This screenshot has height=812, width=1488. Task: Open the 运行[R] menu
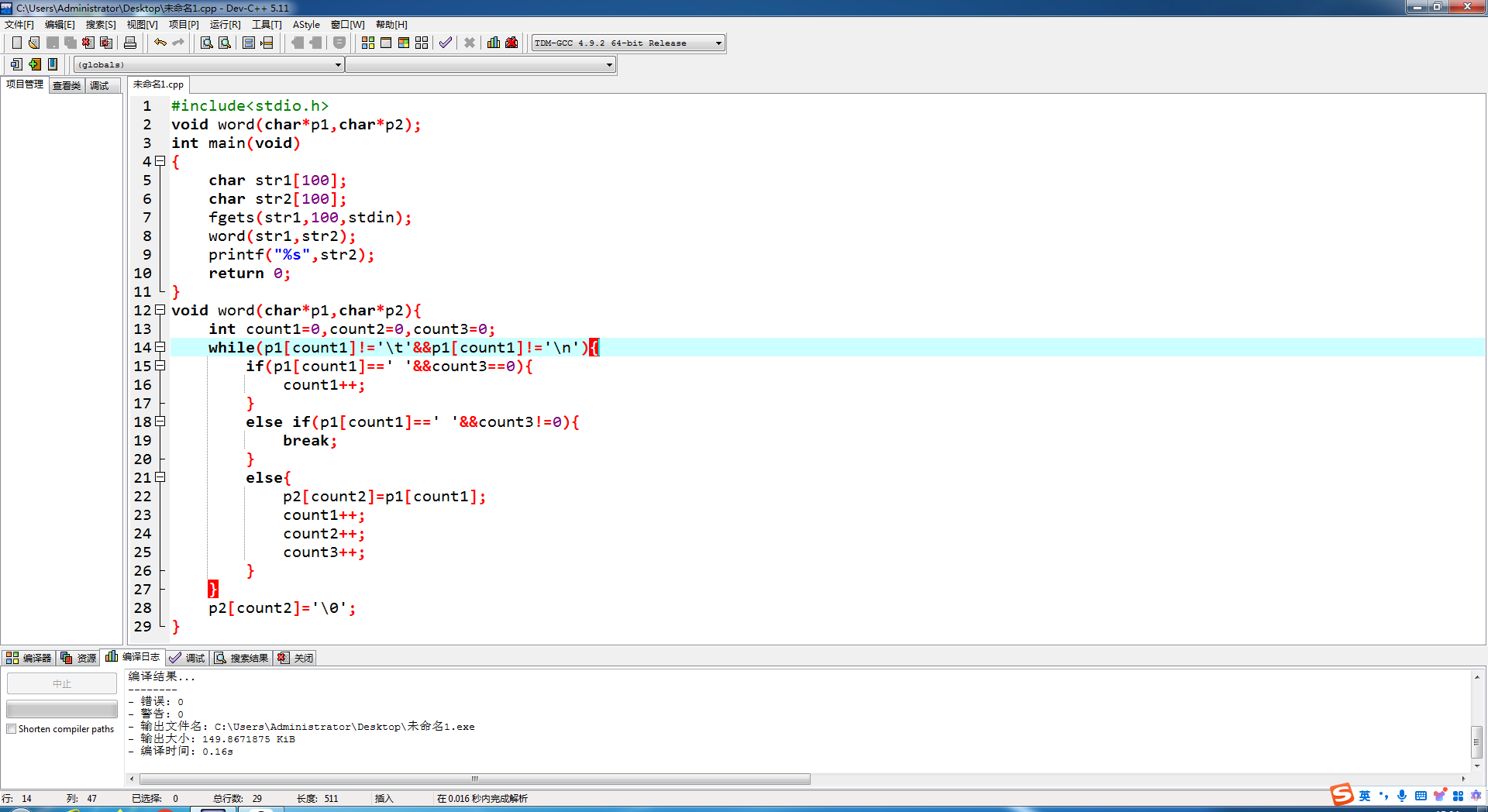click(x=226, y=25)
